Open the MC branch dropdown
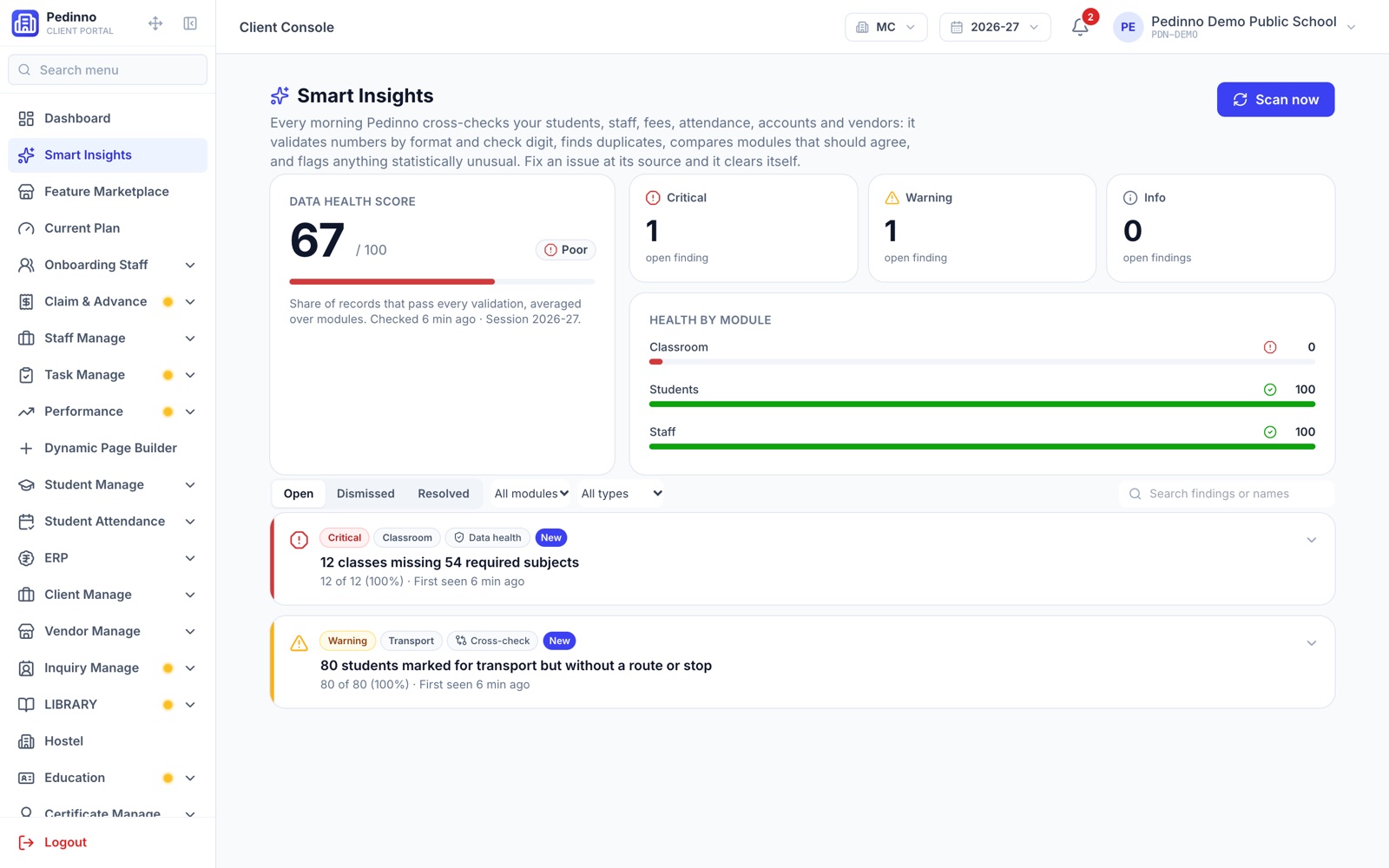 (x=885, y=27)
